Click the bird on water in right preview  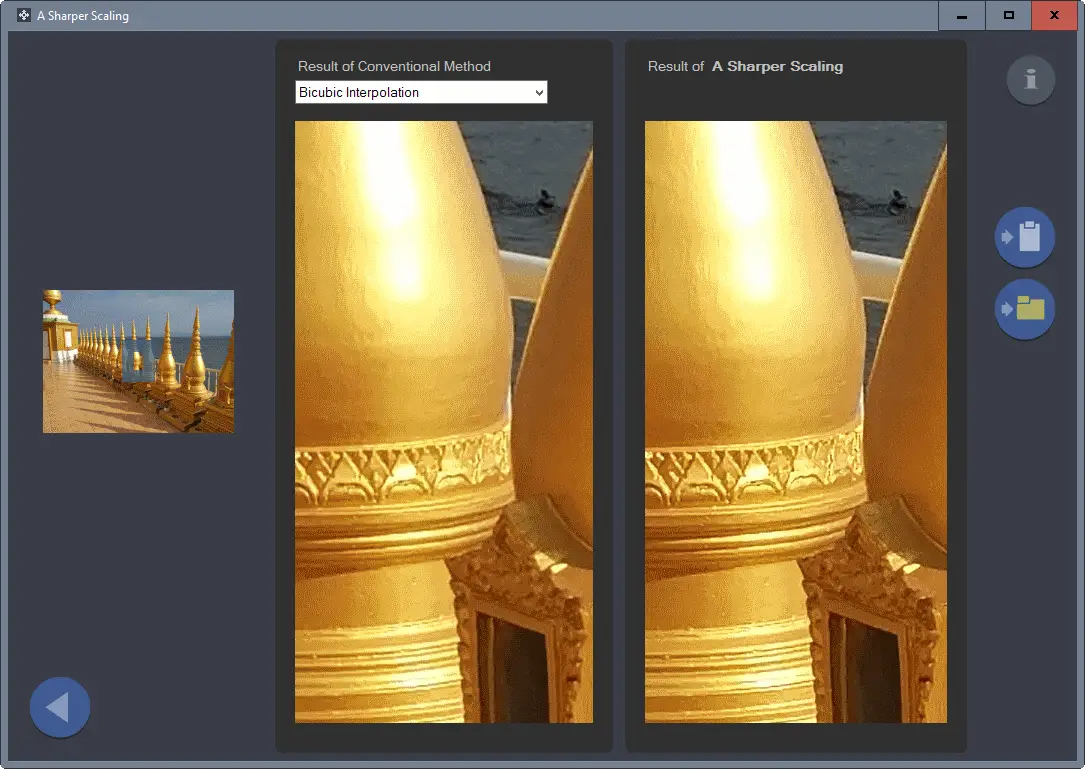(898, 201)
